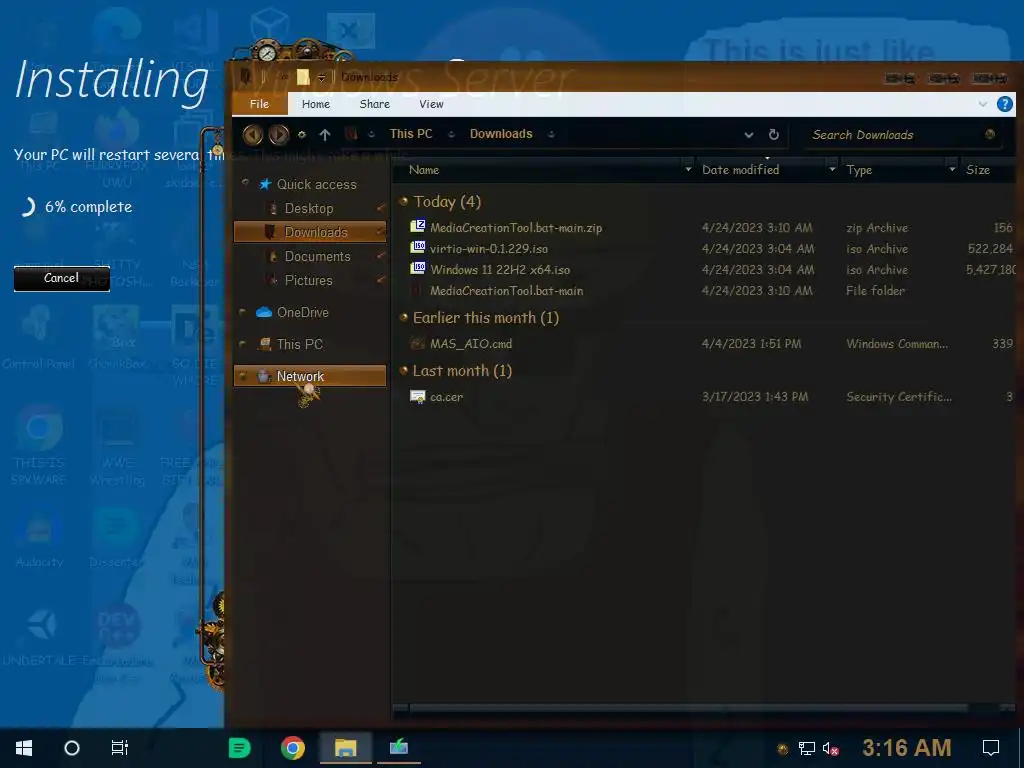Image resolution: width=1024 pixels, height=768 pixels.
Task: Open the Type column filter dropdown arrow
Action: (952, 170)
